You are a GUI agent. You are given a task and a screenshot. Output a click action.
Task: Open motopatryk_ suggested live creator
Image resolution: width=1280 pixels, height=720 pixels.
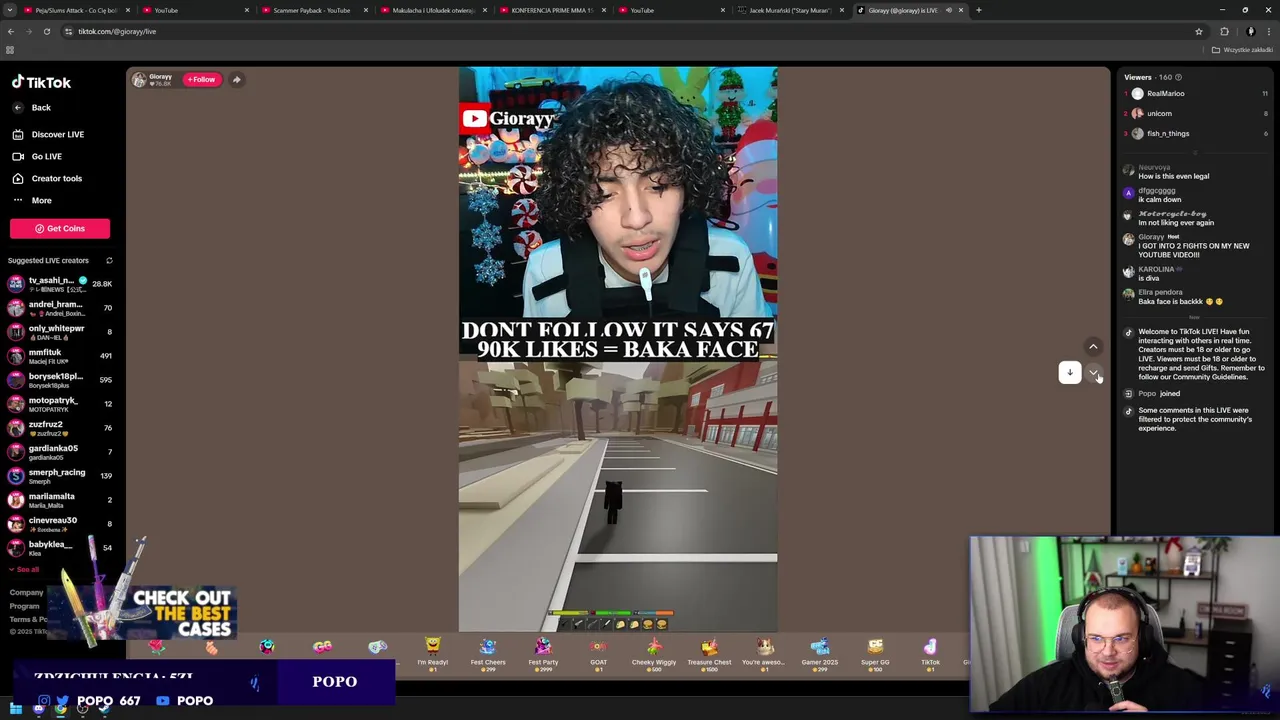[x=60, y=404]
